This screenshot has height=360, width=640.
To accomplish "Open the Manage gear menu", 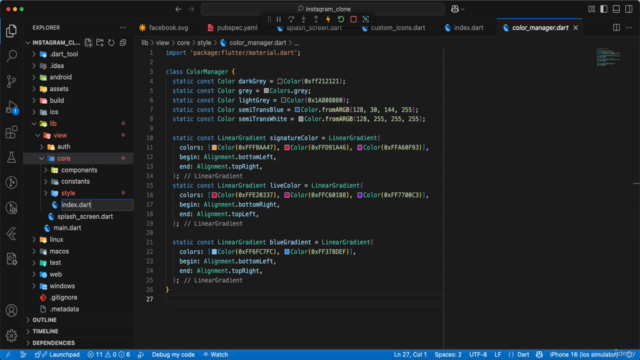I will (11, 336).
